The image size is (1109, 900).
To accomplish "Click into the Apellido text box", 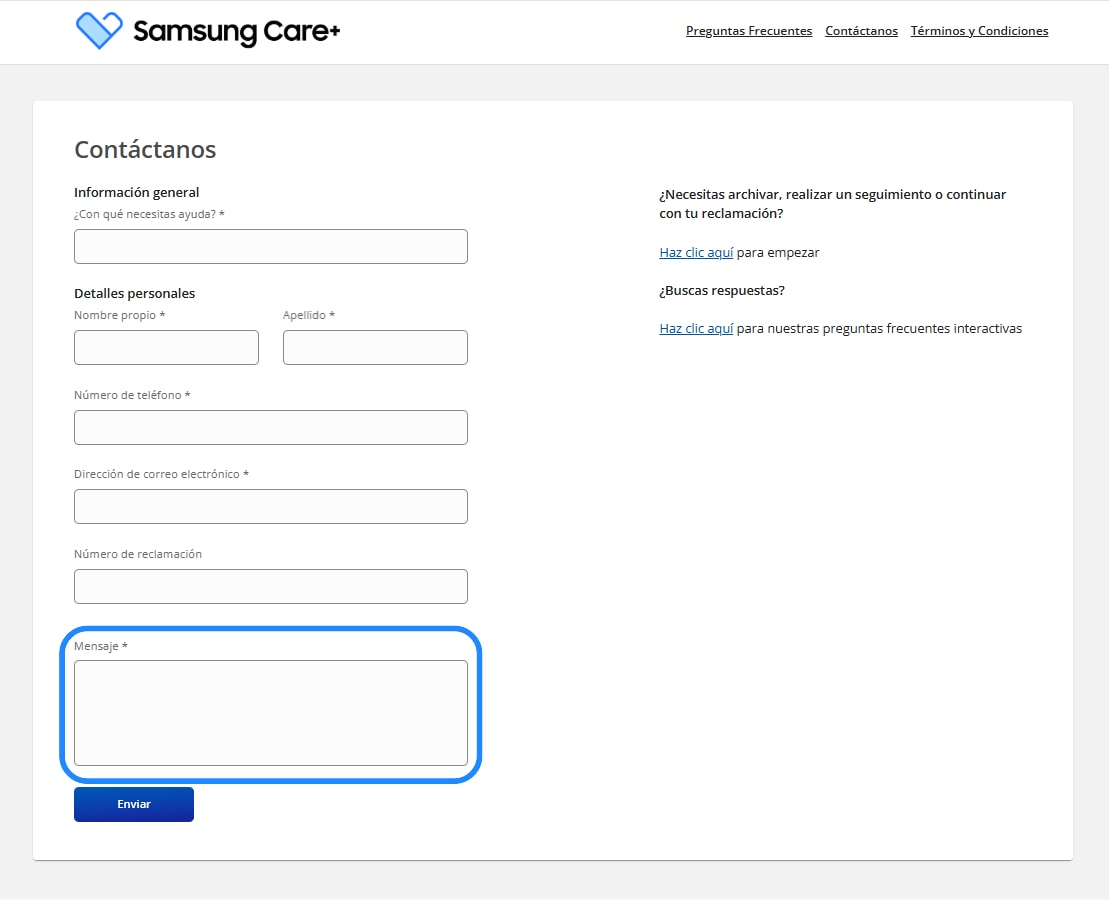I will tap(375, 348).
